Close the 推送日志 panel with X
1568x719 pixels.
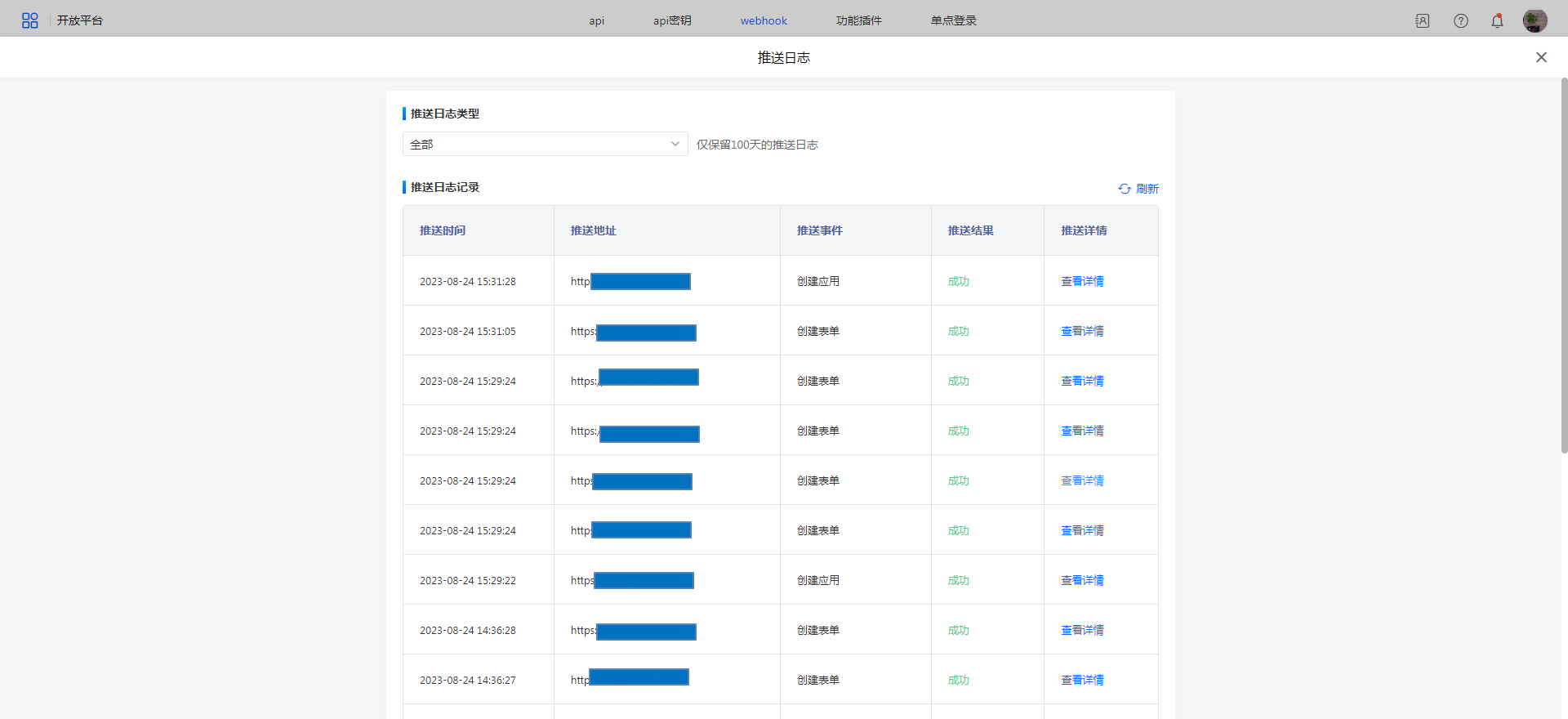1540,57
